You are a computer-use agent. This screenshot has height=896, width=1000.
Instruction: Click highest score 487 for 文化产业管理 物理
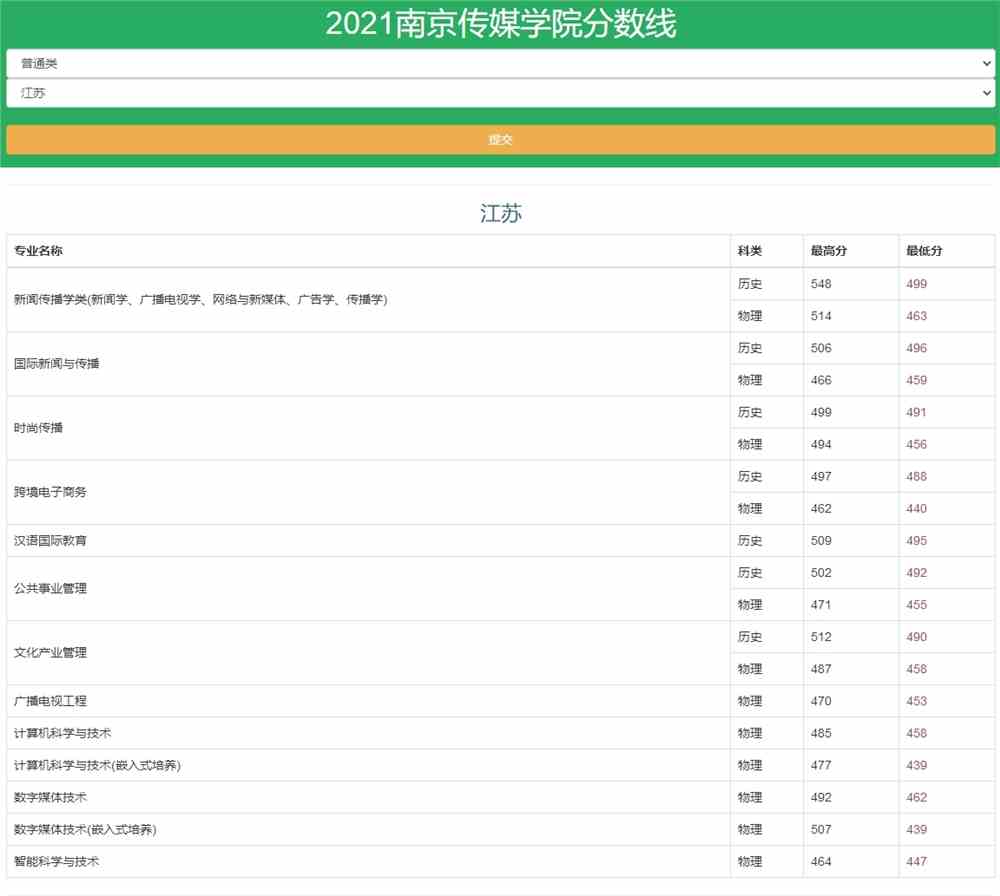tap(821, 669)
